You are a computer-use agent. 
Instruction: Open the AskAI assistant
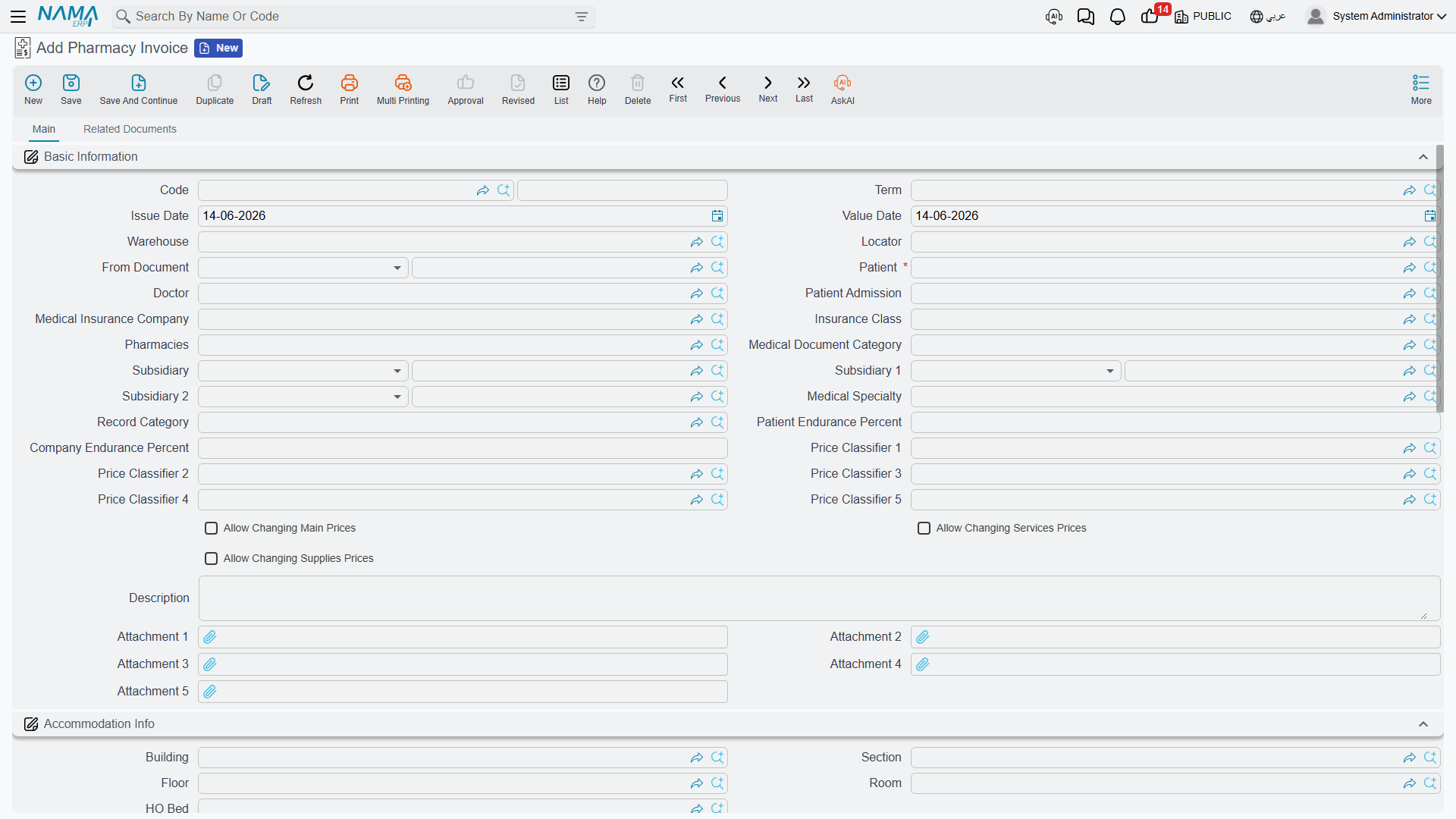coord(843,89)
